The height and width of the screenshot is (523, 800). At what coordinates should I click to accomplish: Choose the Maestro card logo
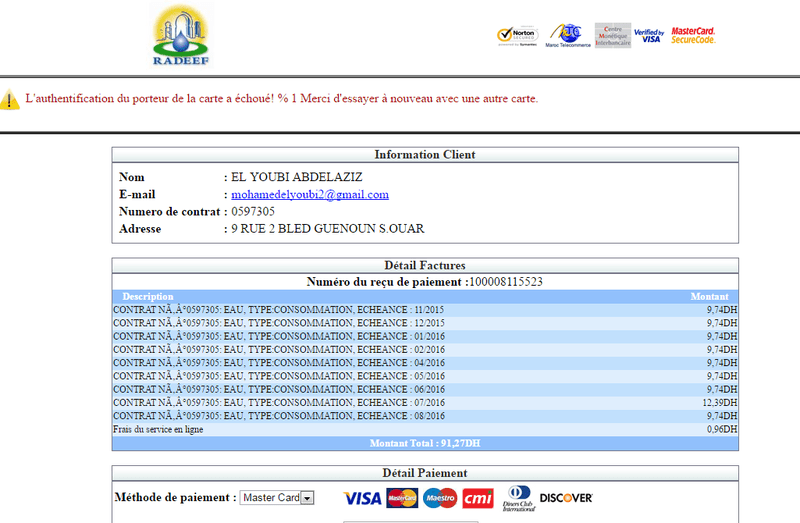(439, 498)
